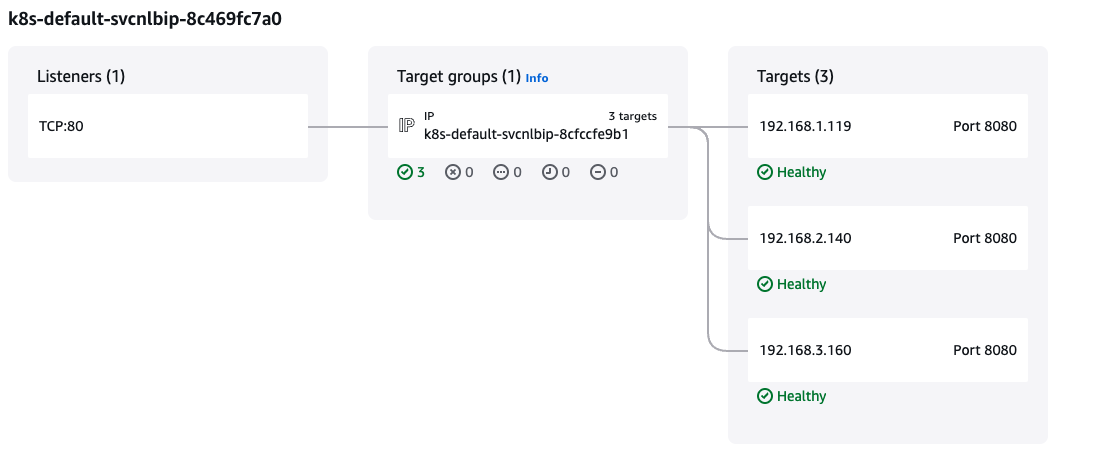Click the Targets (3) heading

(x=795, y=76)
